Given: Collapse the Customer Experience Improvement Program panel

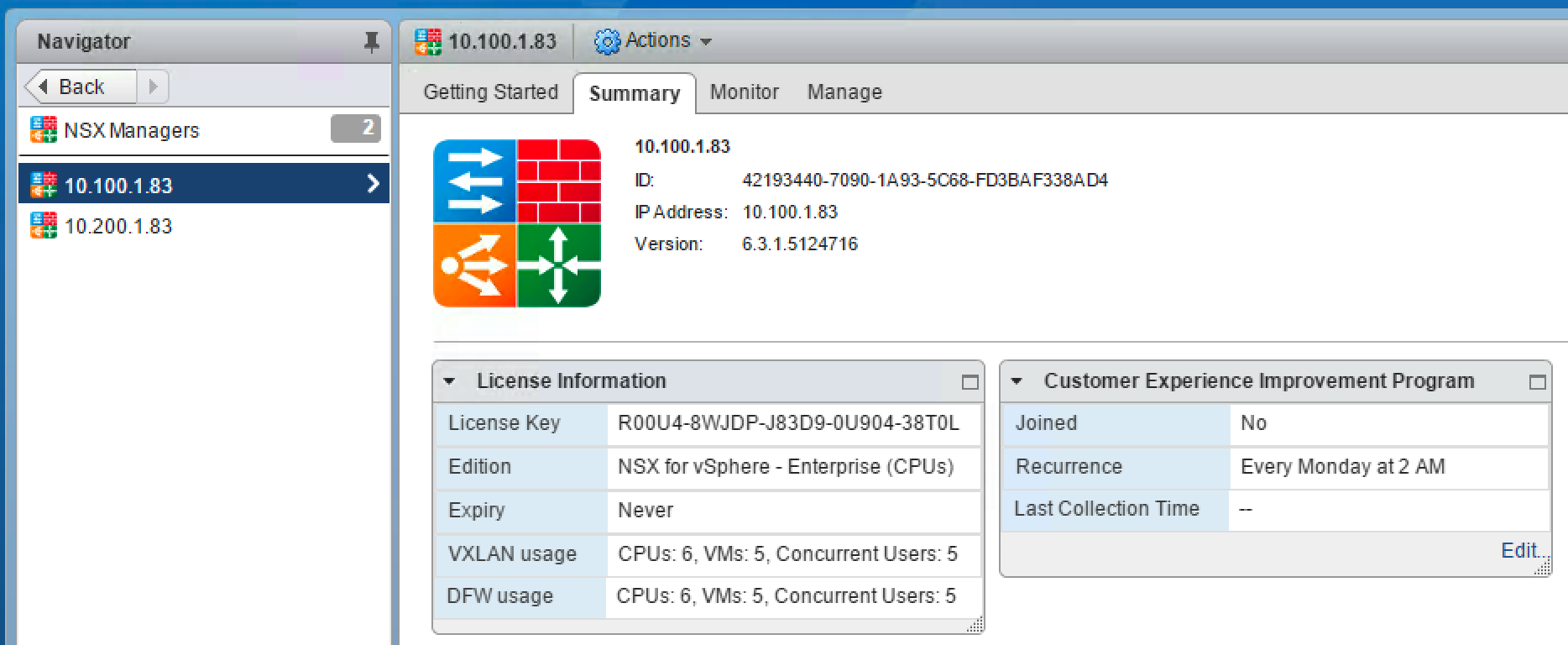Looking at the screenshot, I should (x=1017, y=381).
